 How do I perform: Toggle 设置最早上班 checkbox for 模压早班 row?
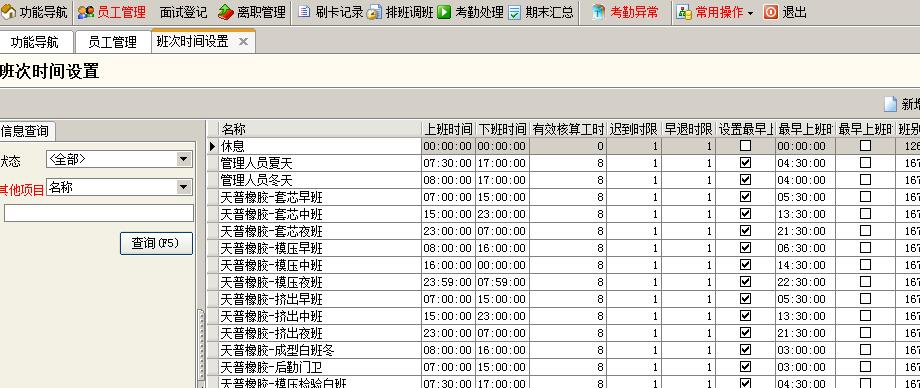coord(745,248)
